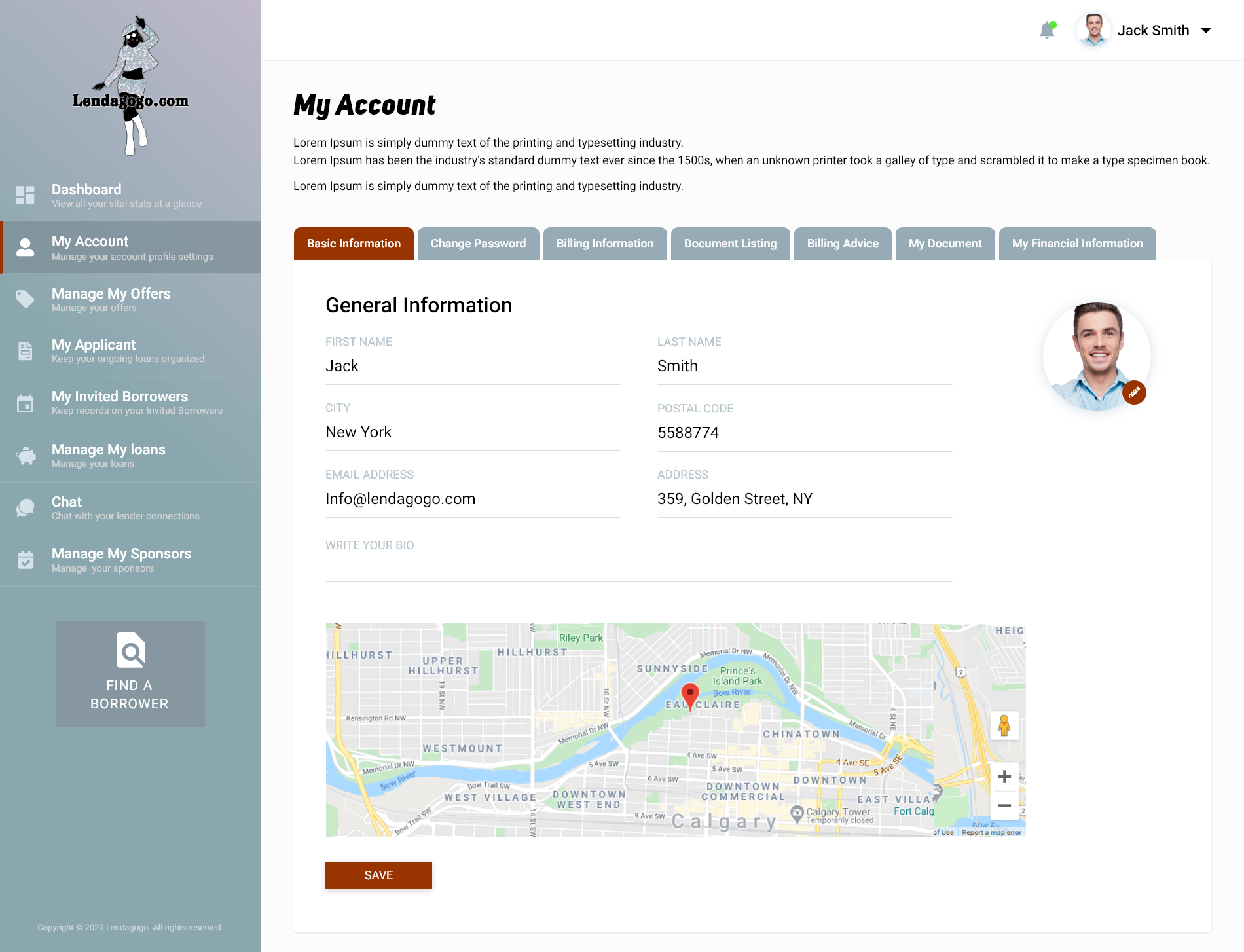Click the notification bell icon
The width and height of the screenshot is (1244, 952).
point(1047,30)
